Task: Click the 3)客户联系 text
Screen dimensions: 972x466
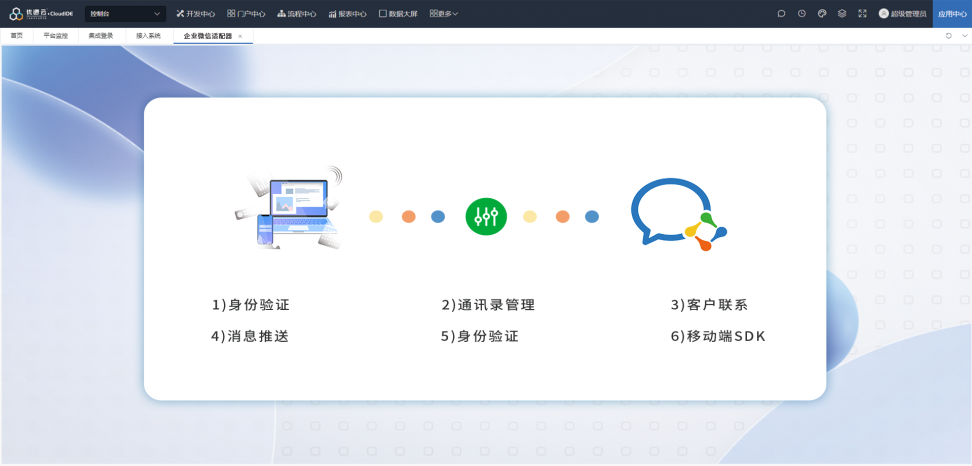Action: point(709,305)
